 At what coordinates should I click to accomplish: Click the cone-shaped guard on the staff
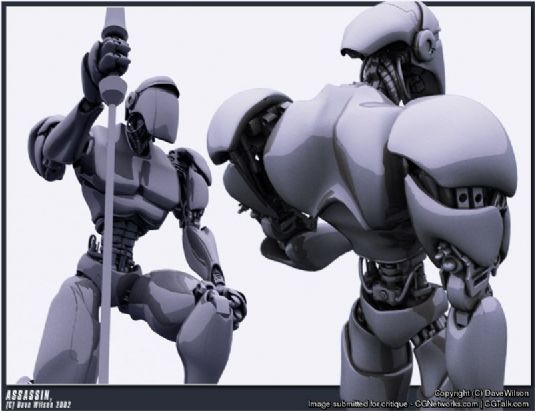tap(113, 90)
